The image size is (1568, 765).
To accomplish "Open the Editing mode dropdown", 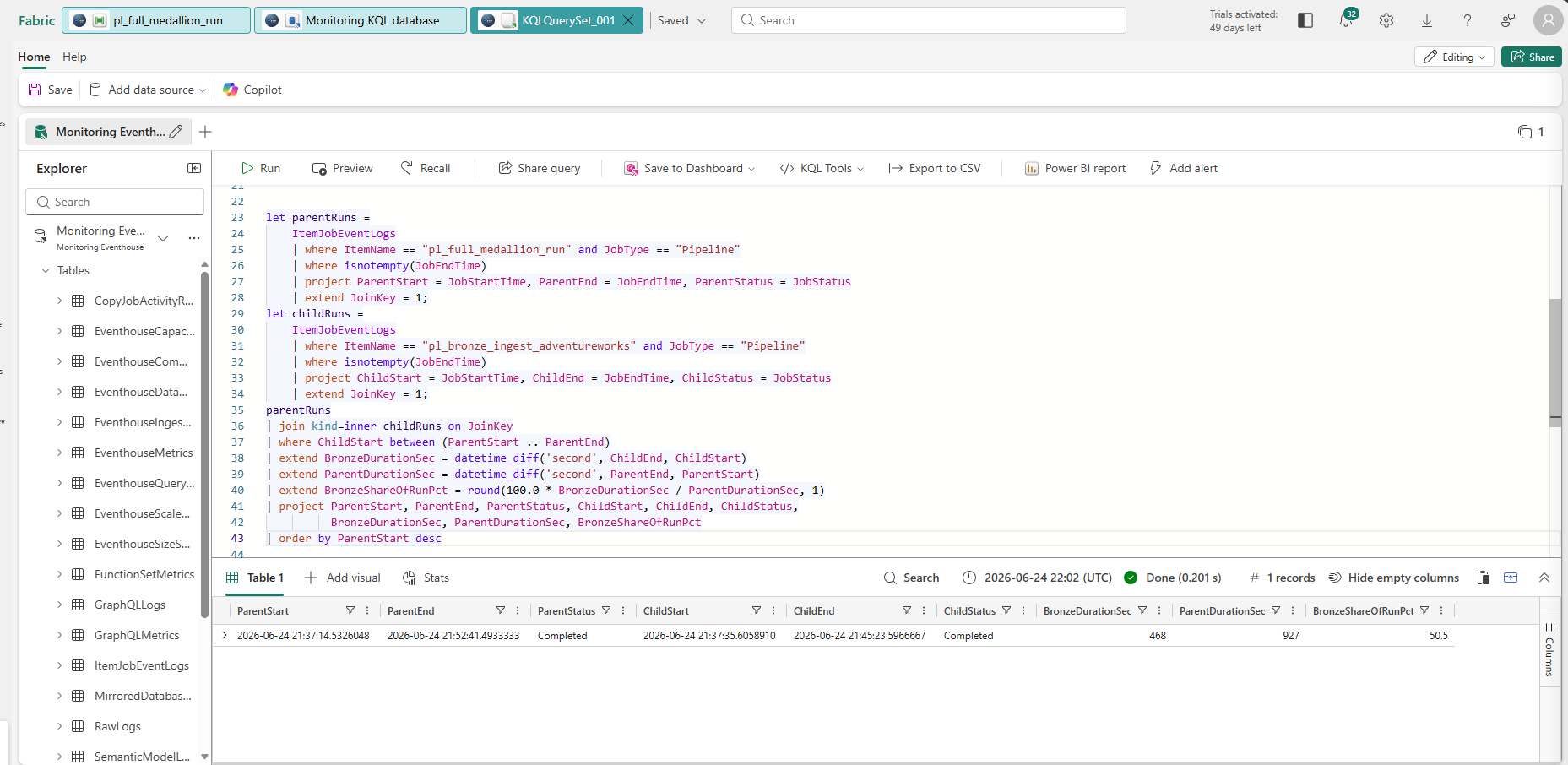I will (x=1454, y=57).
